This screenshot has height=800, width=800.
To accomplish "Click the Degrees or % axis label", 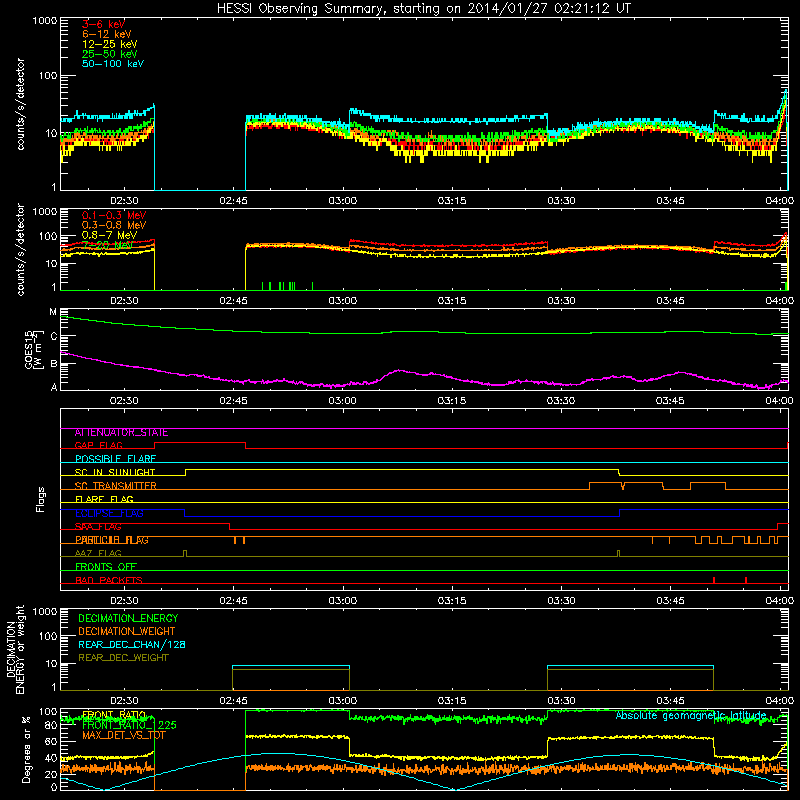I will [26, 749].
